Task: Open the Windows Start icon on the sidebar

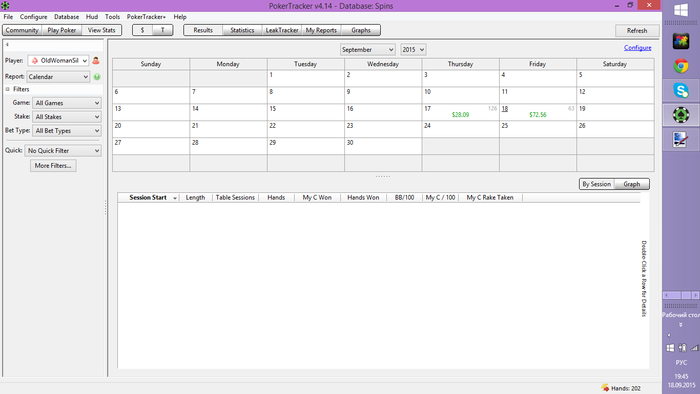Action: pos(681,10)
